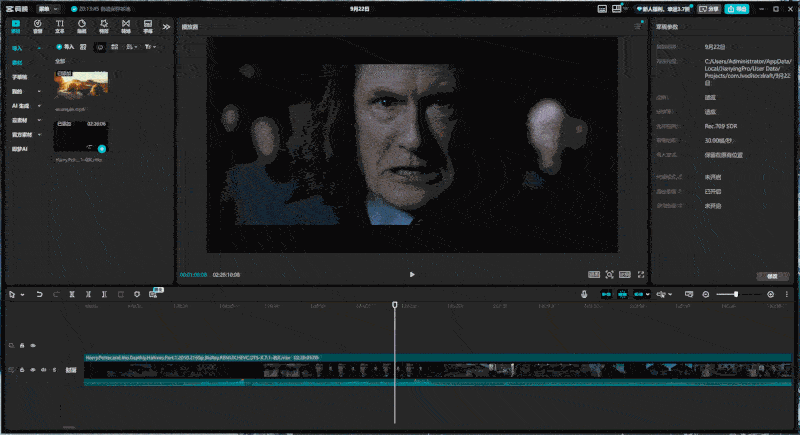Open the 菜单 menu dropdown
Viewport: 800px width, 435px height.
pyautogui.click(x=48, y=9)
